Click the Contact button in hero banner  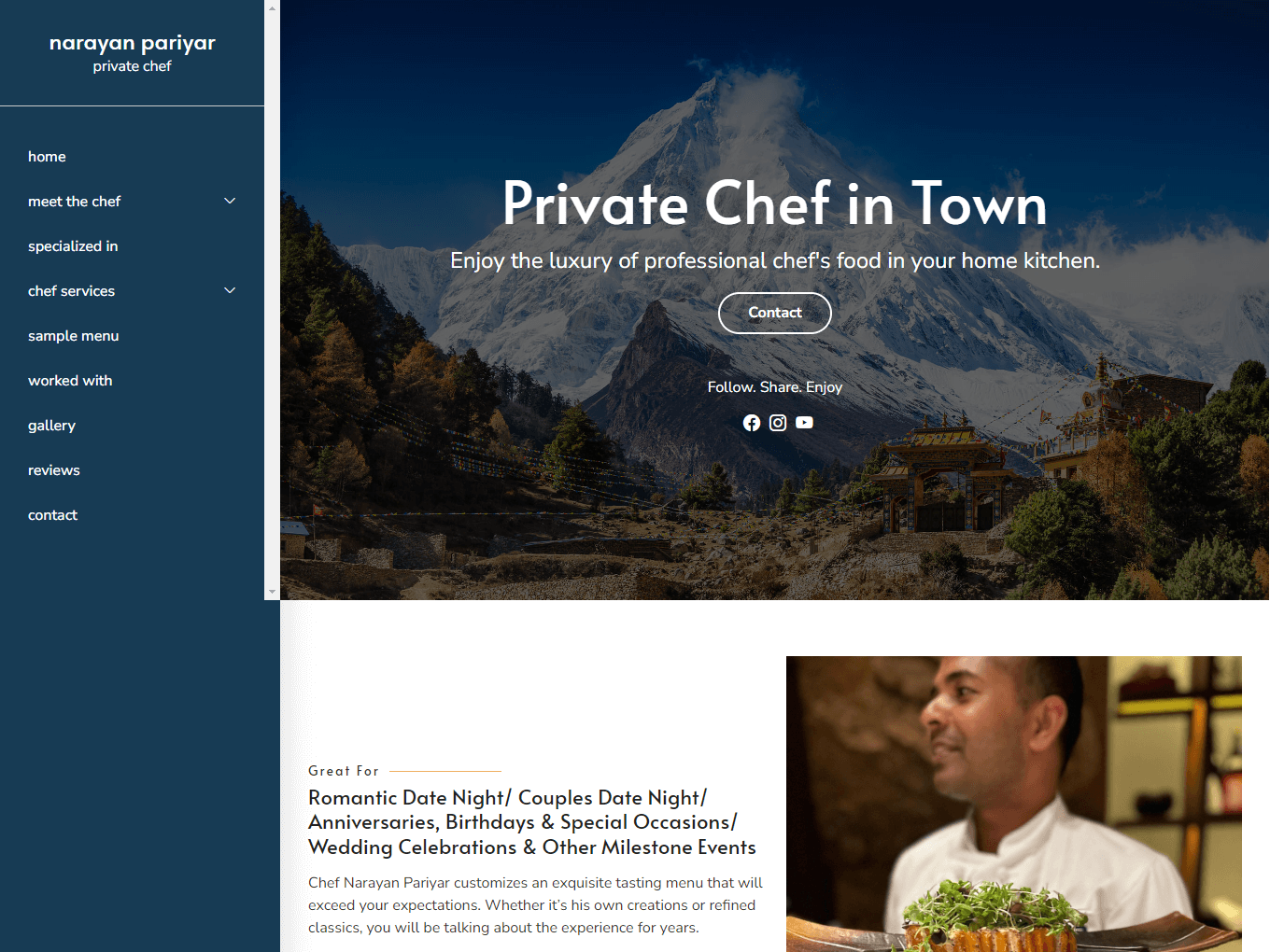775,313
